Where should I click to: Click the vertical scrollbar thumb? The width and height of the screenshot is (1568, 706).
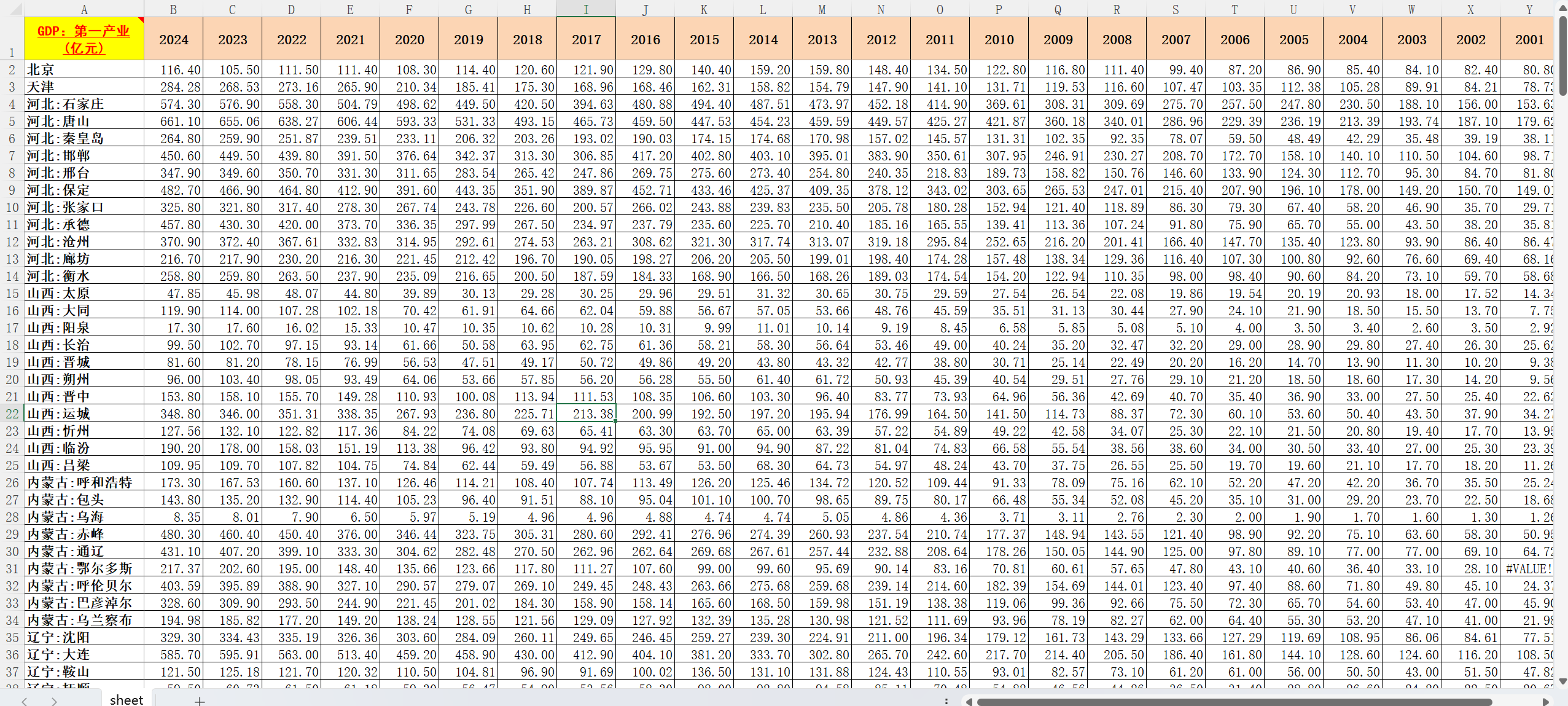1562,55
